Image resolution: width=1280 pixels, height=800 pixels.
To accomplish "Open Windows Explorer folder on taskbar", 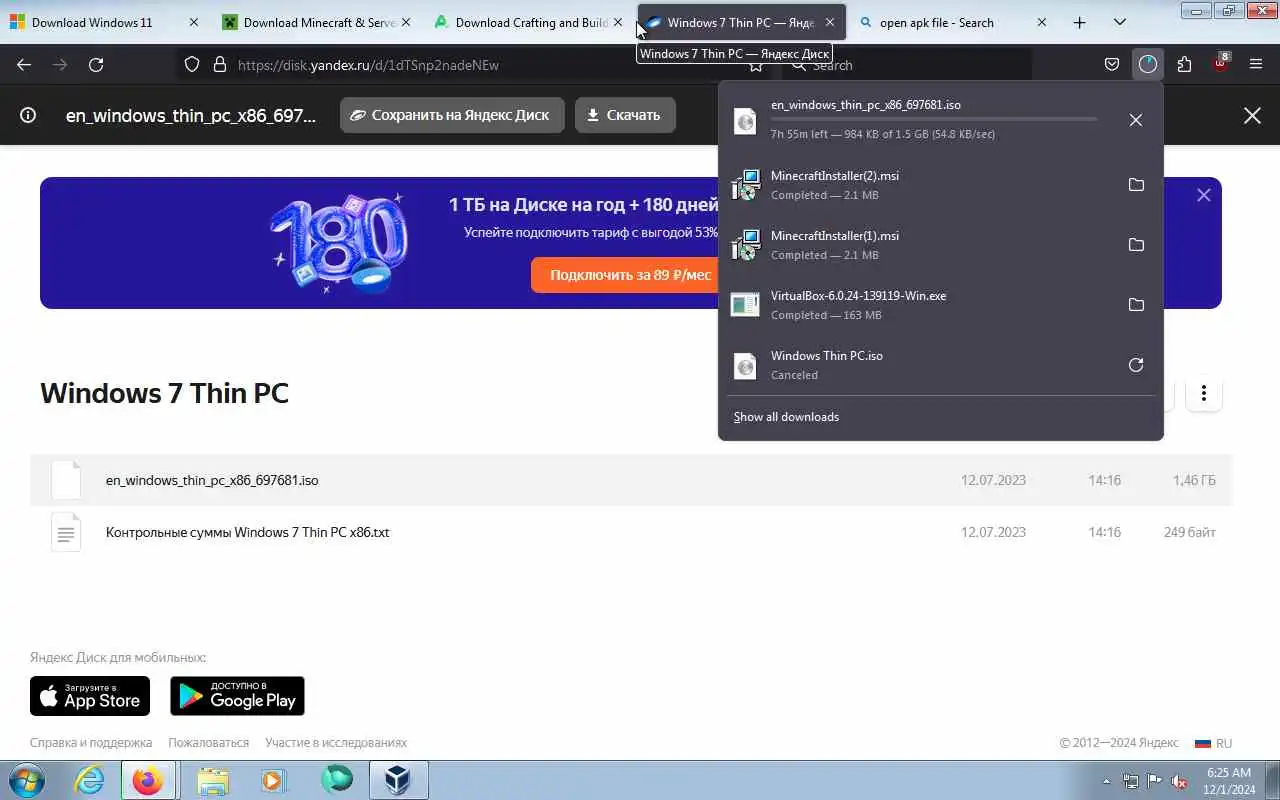I will [213, 780].
